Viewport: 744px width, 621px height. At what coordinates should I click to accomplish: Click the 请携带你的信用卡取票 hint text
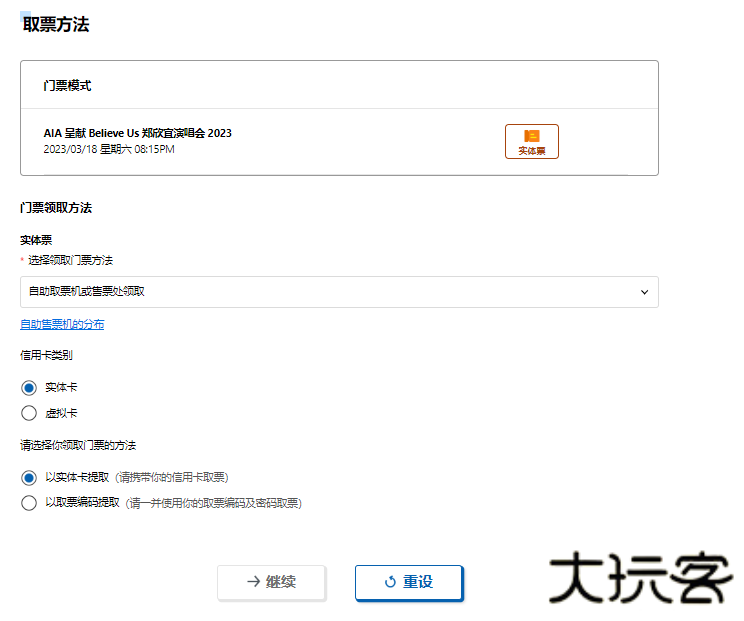click(178, 477)
